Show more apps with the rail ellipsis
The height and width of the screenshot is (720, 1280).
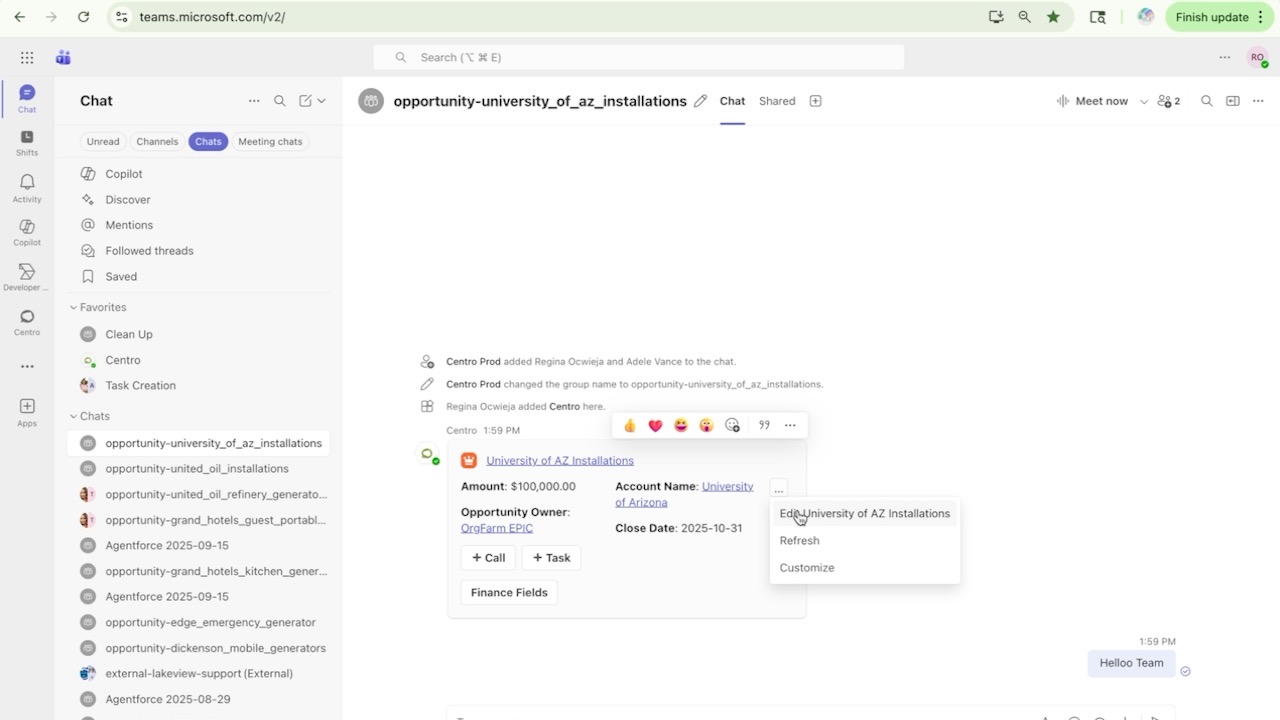[27, 366]
